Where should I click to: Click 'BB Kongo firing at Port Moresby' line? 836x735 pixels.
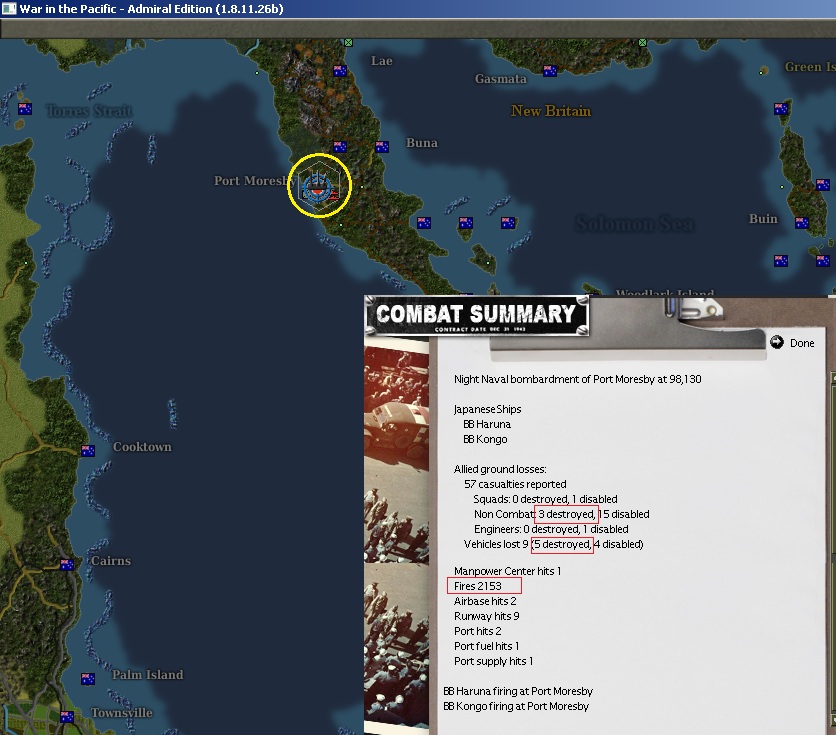[516, 706]
